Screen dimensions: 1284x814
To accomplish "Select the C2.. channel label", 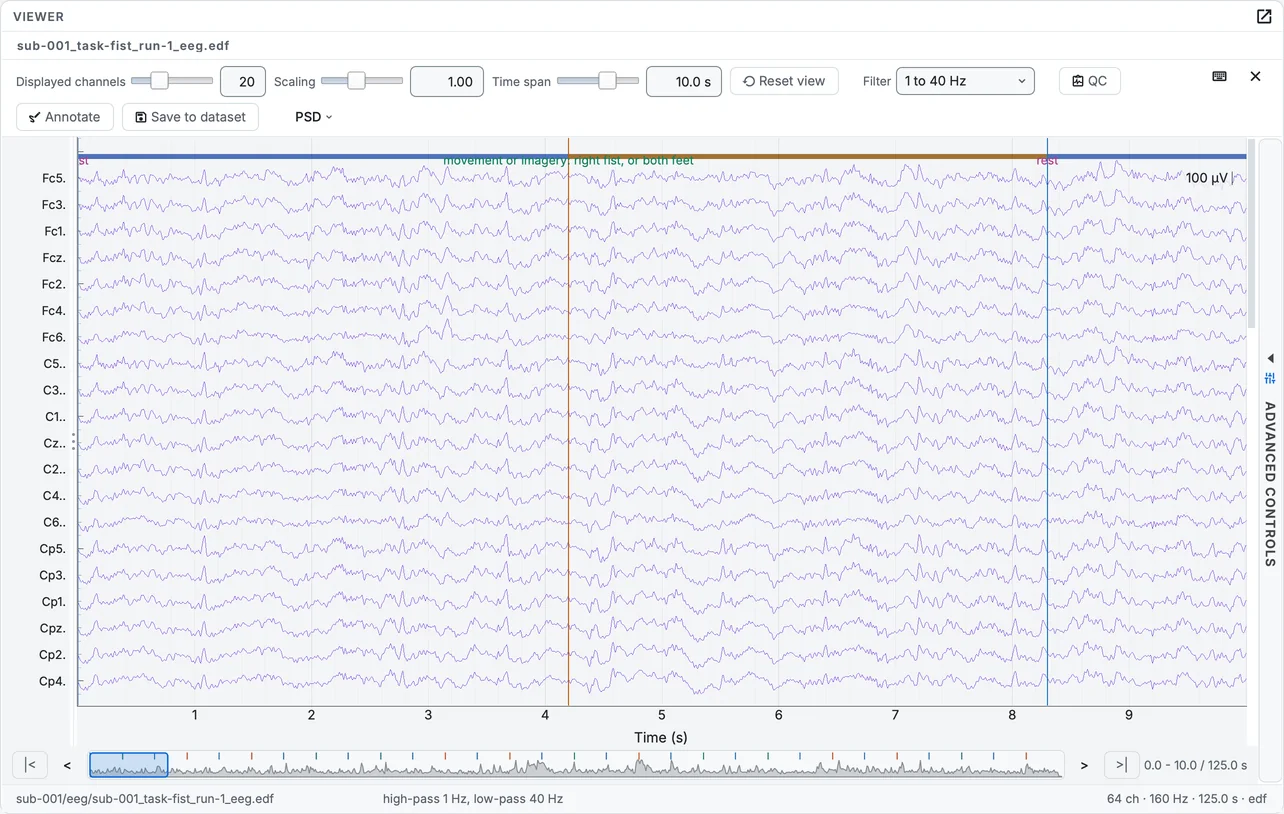I will (x=54, y=469).
